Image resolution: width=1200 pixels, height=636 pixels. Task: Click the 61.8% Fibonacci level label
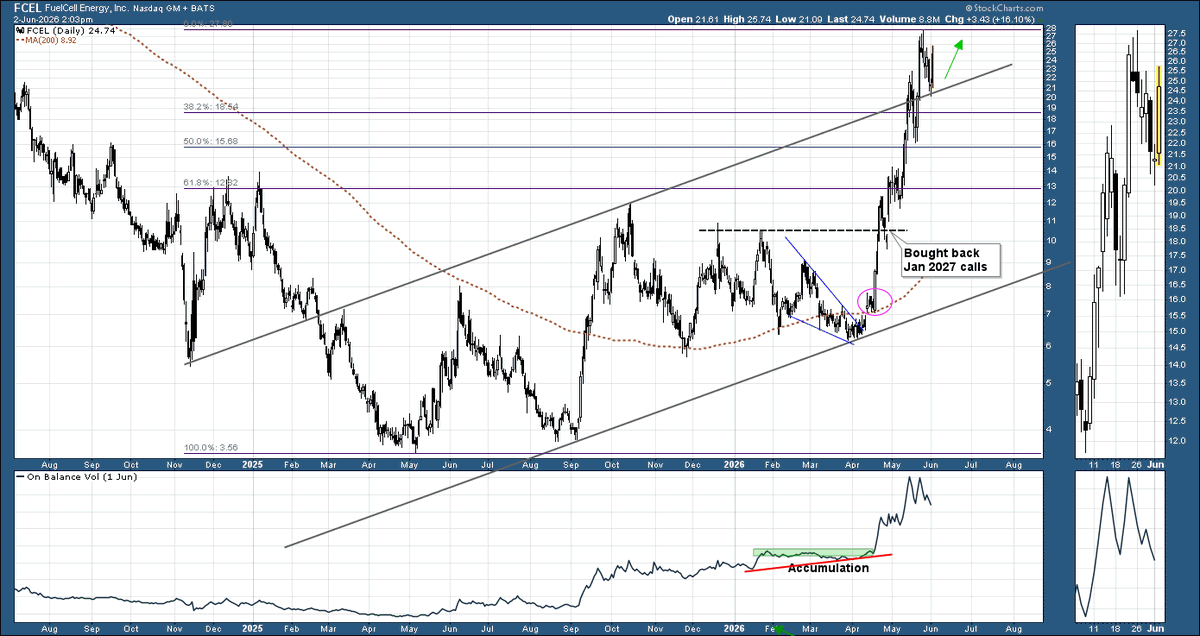211,182
